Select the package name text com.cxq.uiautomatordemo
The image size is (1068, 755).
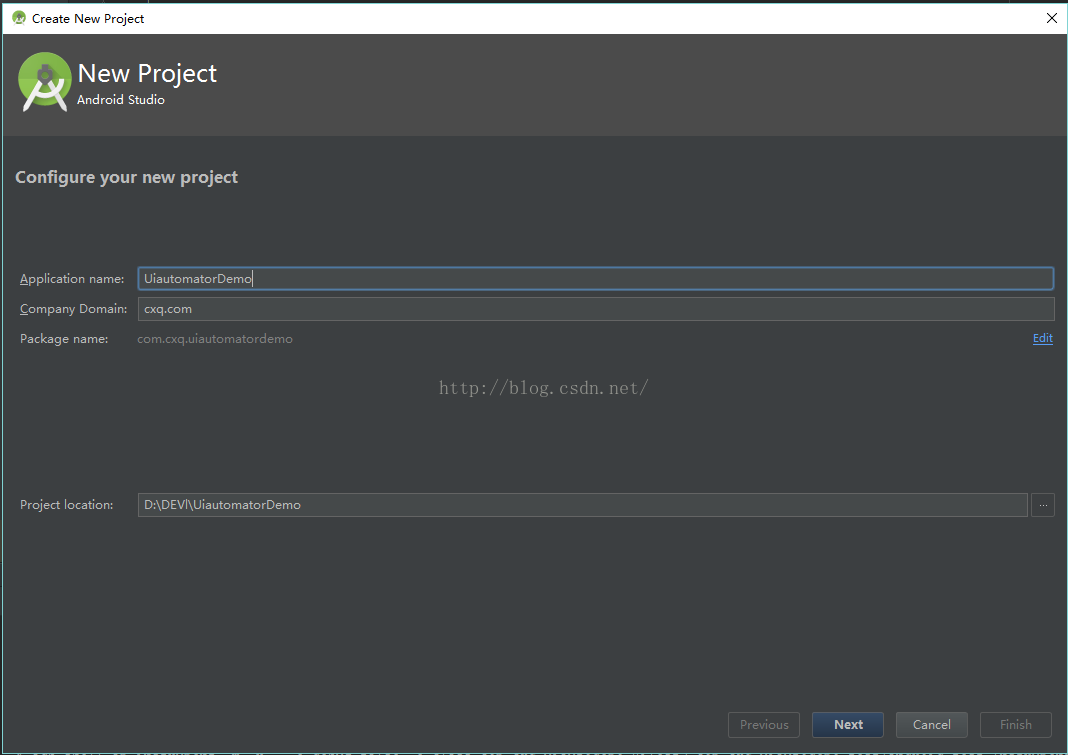(x=215, y=339)
